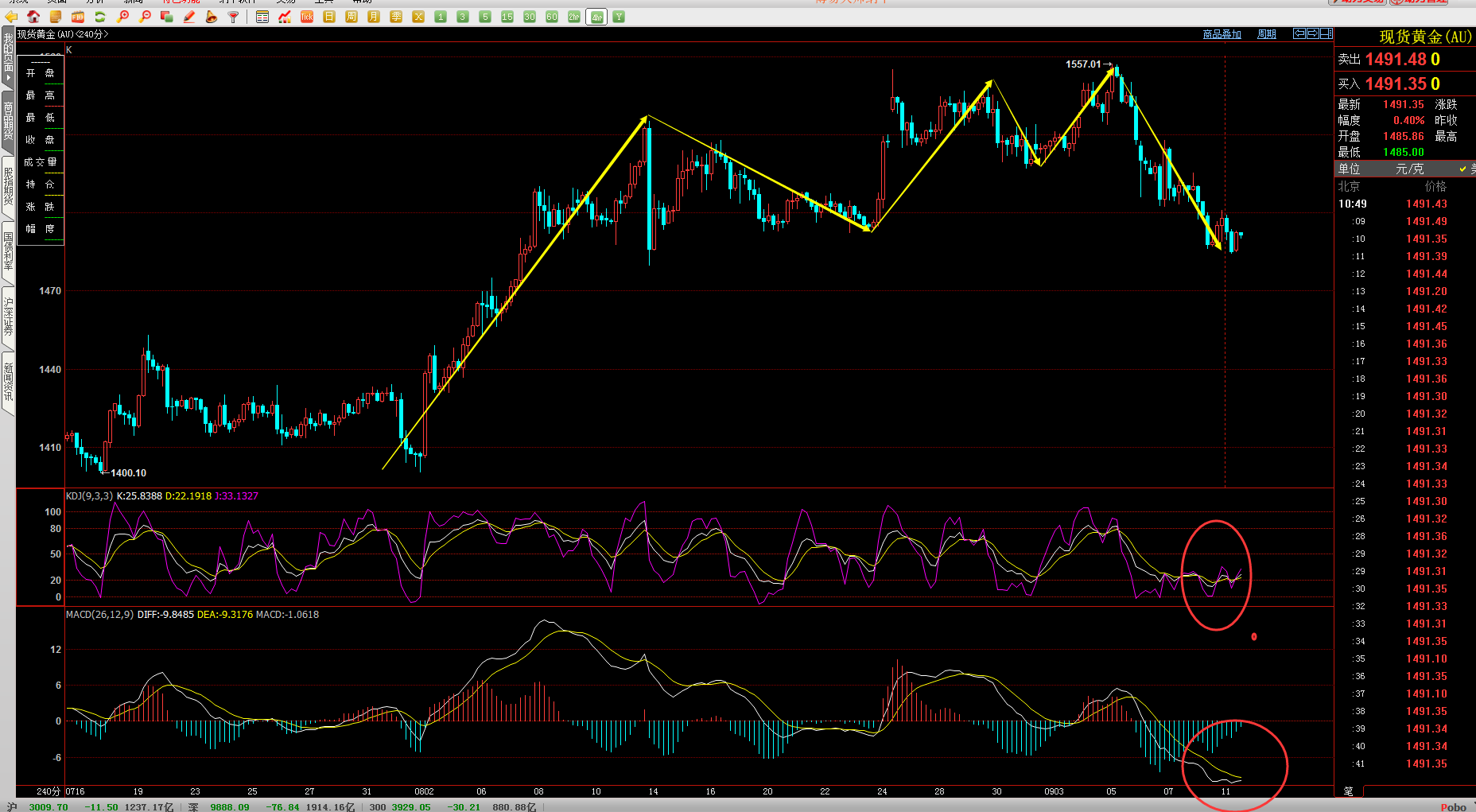This screenshot has height=812, width=1476.
Task: Click the notebook page toolbar icon
Action: click(x=56, y=17)
